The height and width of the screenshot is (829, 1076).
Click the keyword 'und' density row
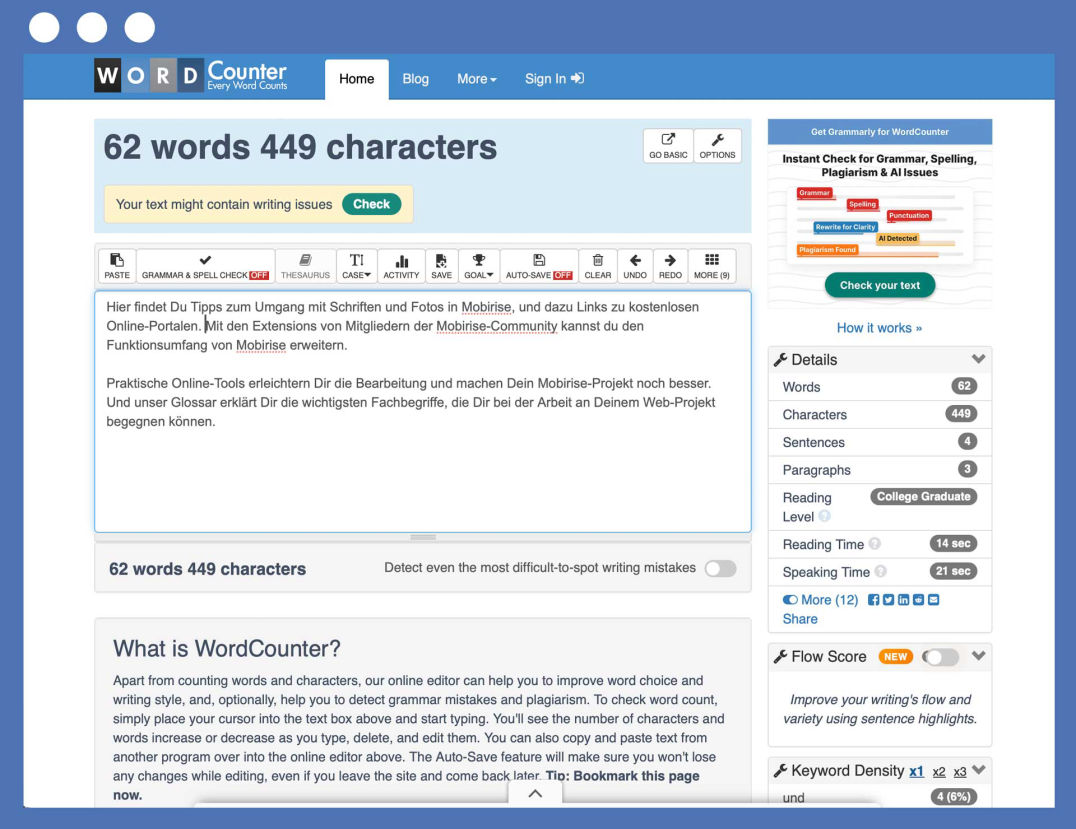tap(880, 797)
